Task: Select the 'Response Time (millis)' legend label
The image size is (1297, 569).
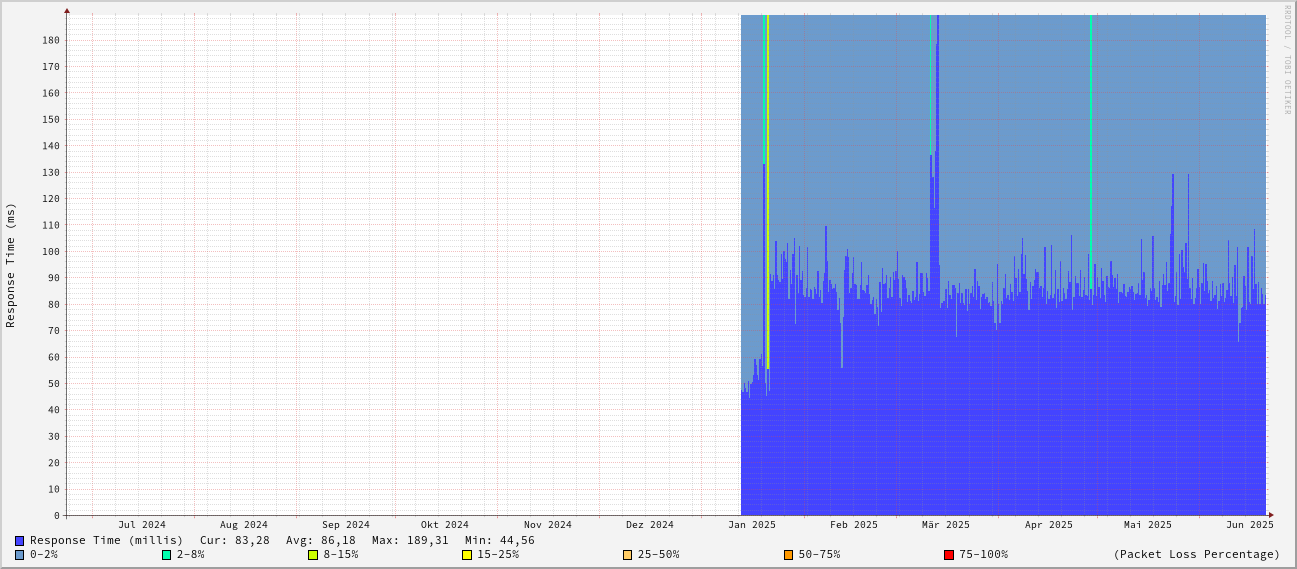Action: click(x=107, y=541)
